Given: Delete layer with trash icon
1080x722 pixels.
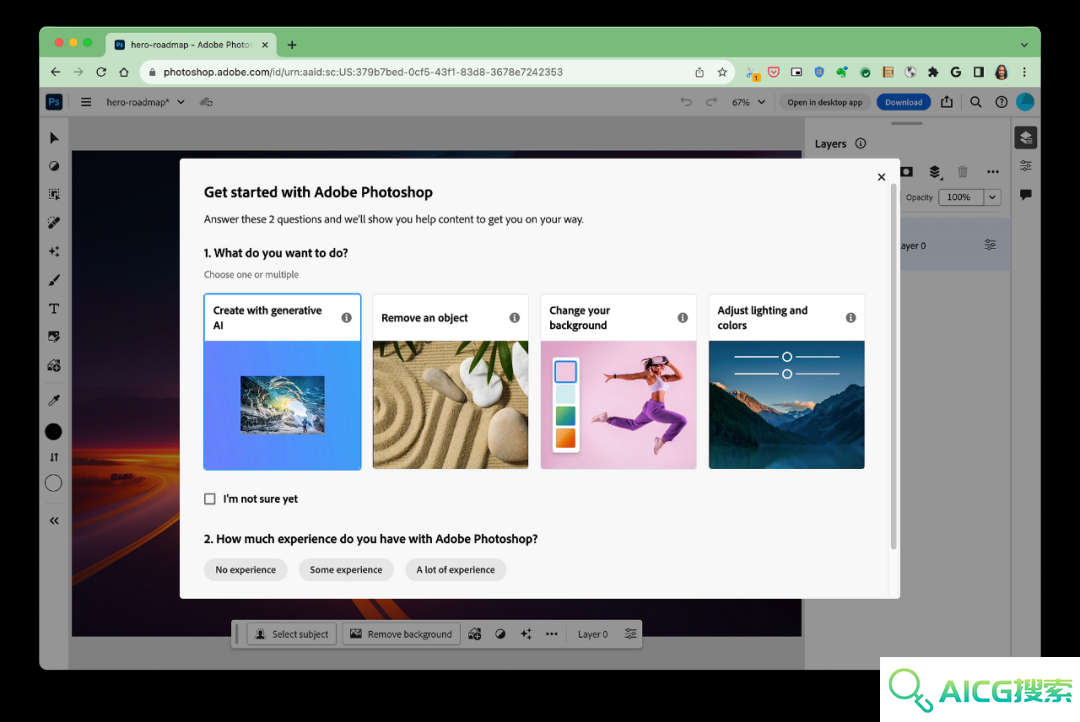Looking at the screenshot, I should [x=963, y=172].
